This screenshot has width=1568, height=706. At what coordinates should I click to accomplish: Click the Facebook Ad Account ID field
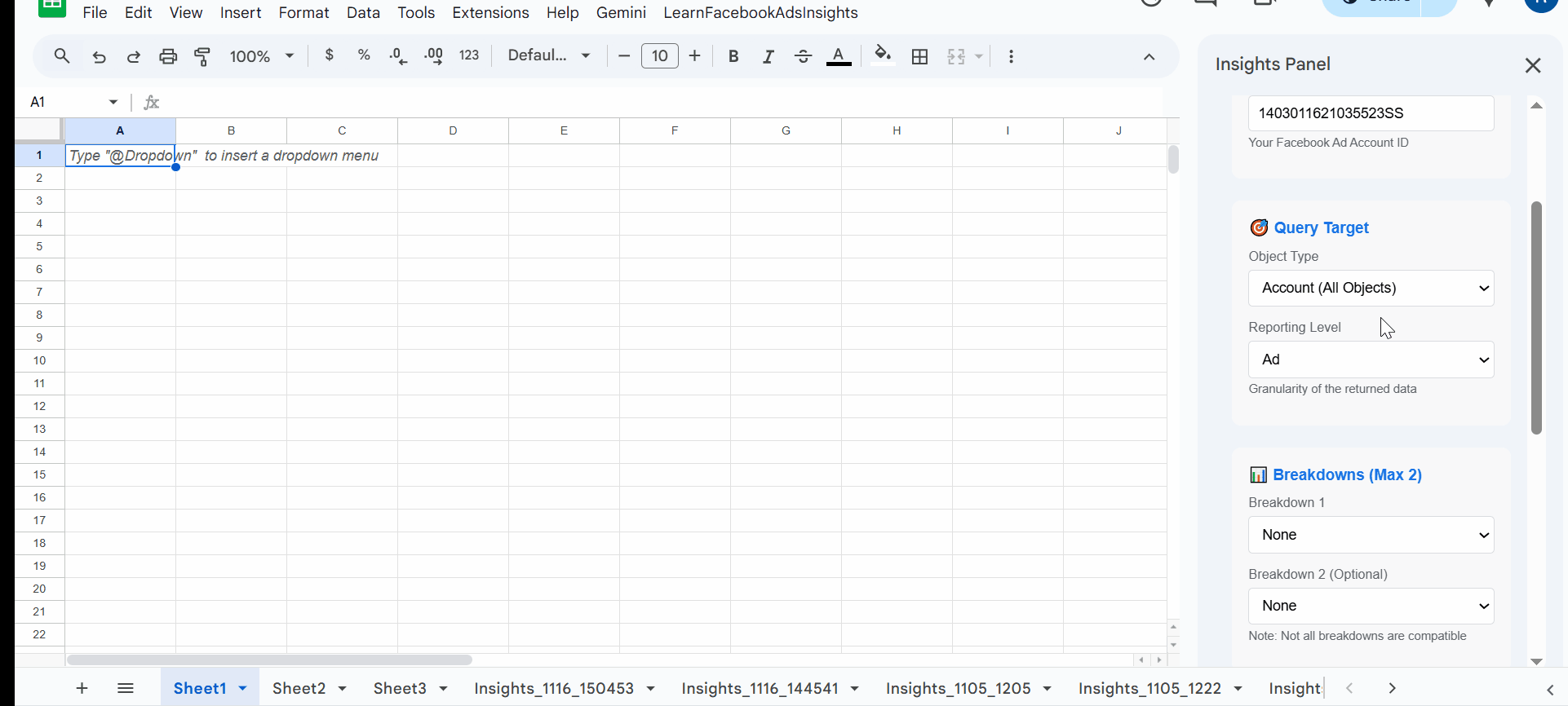(1371, 113)
